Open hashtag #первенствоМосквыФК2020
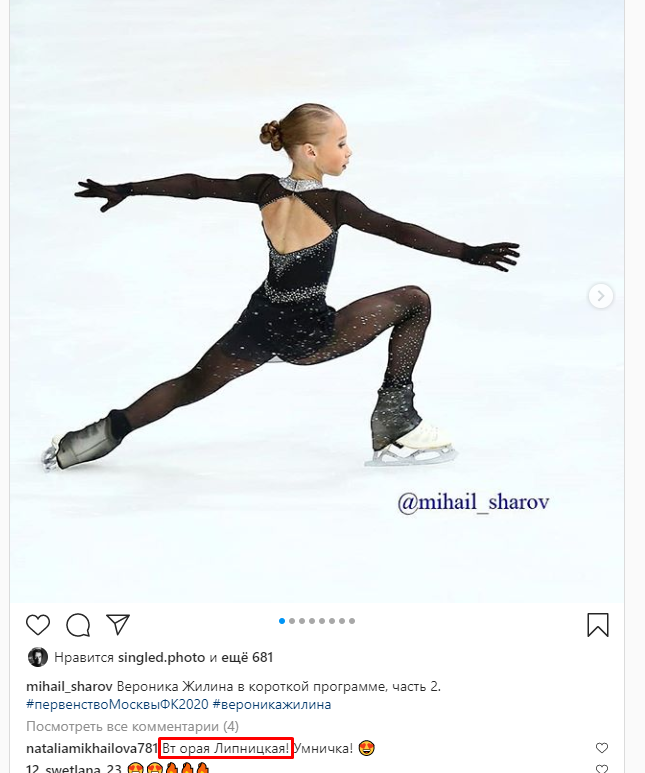 (x=117, y=704)
